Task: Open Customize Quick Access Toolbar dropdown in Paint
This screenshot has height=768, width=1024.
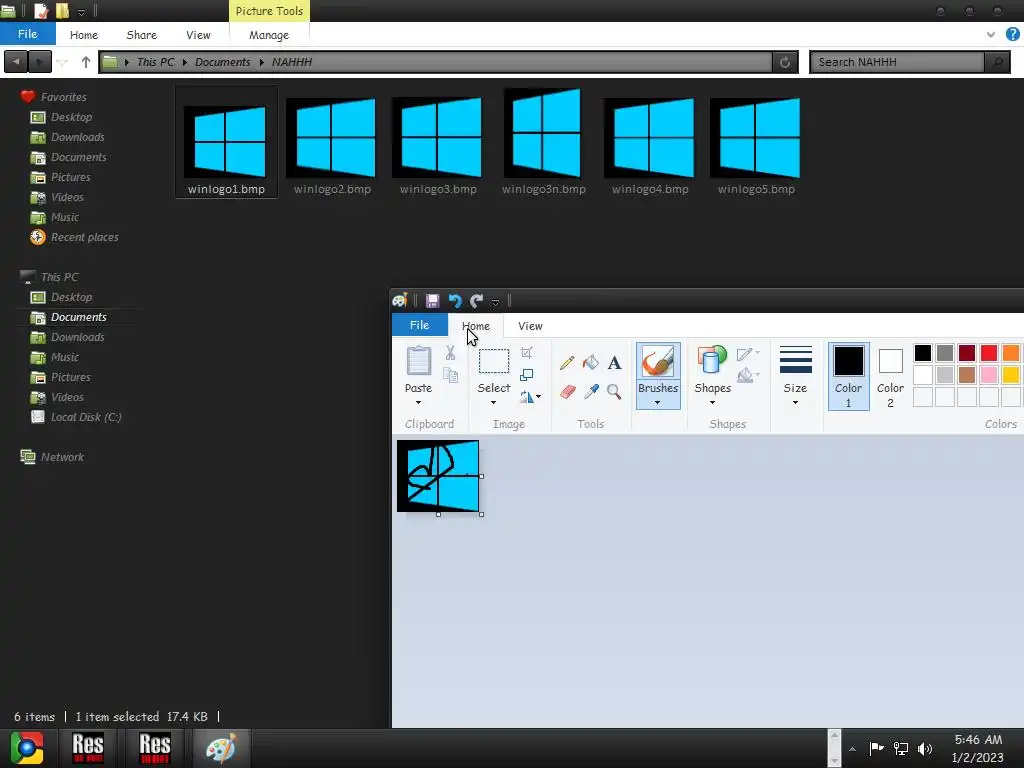Action: tap(496, 302)
